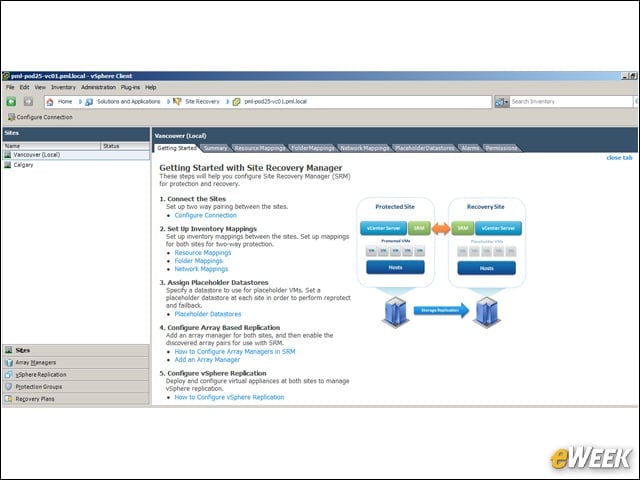Viewport: 640px width, 480px height.
Task: Sort by the Status column header
Action: pos(125,146)
